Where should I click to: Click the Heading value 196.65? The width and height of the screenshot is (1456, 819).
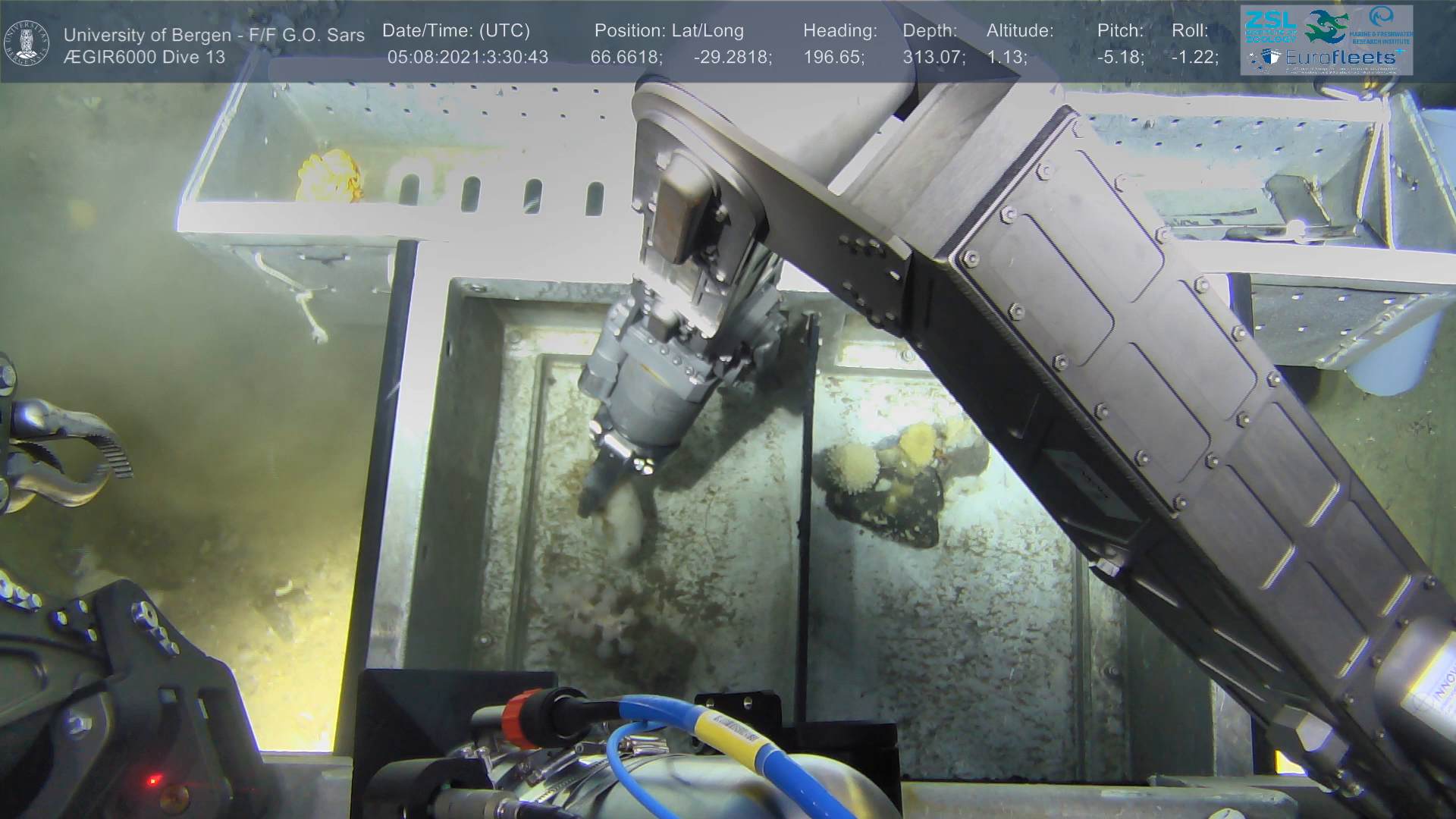(x=833, y=58)
